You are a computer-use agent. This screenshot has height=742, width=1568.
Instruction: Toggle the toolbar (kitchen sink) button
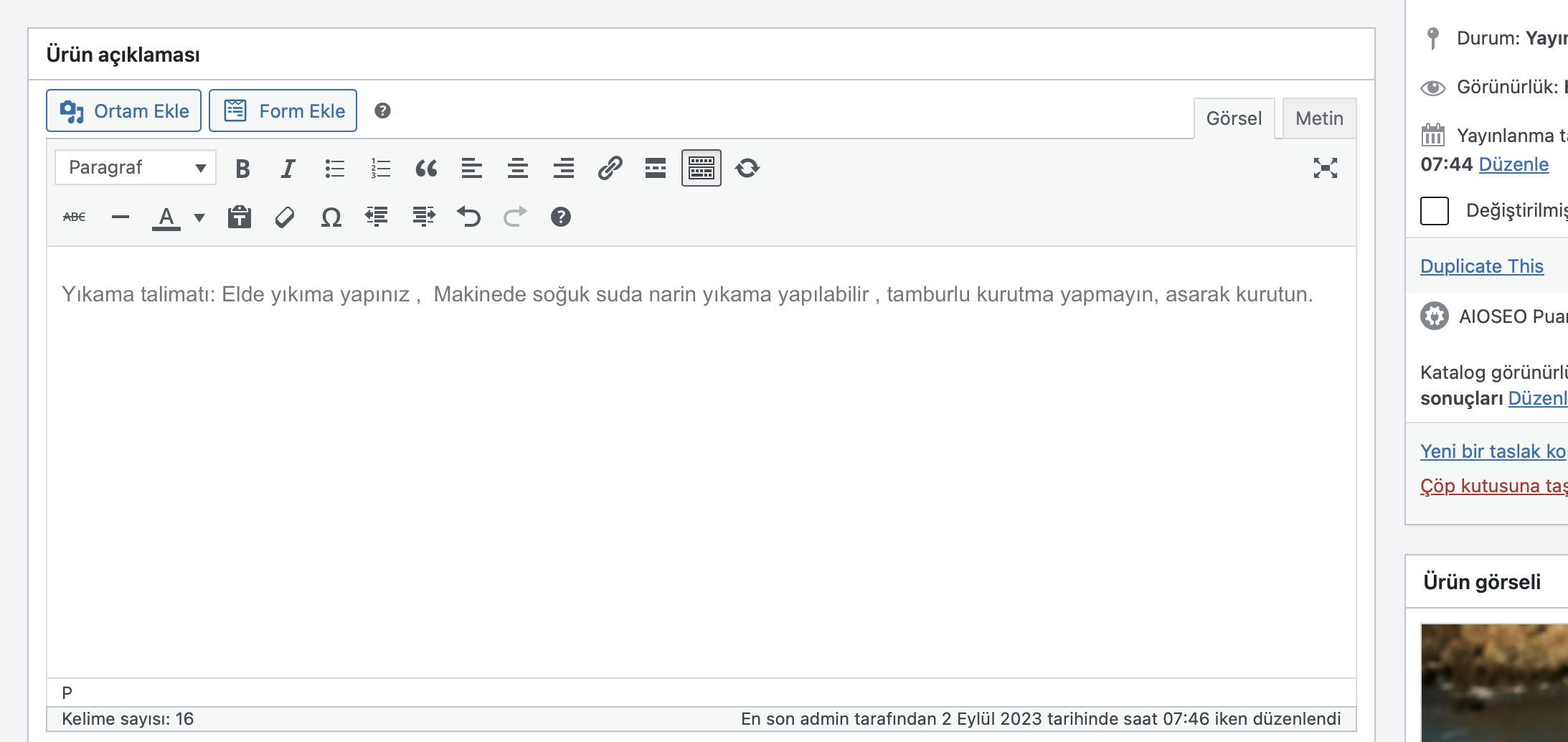point(702,168)
